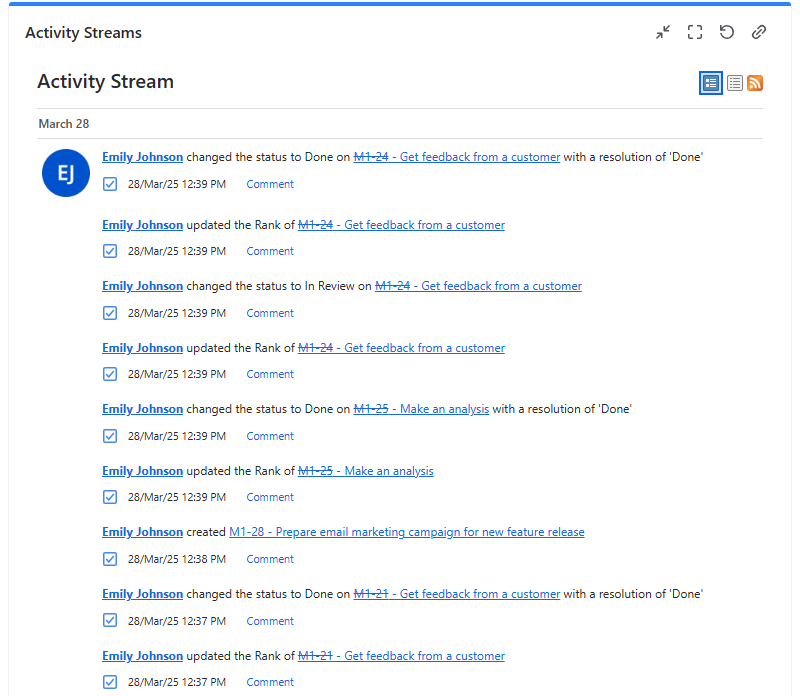Keep the full detail view selected
Viewport: 800px width, 696px height.
(x=710, y=83)
